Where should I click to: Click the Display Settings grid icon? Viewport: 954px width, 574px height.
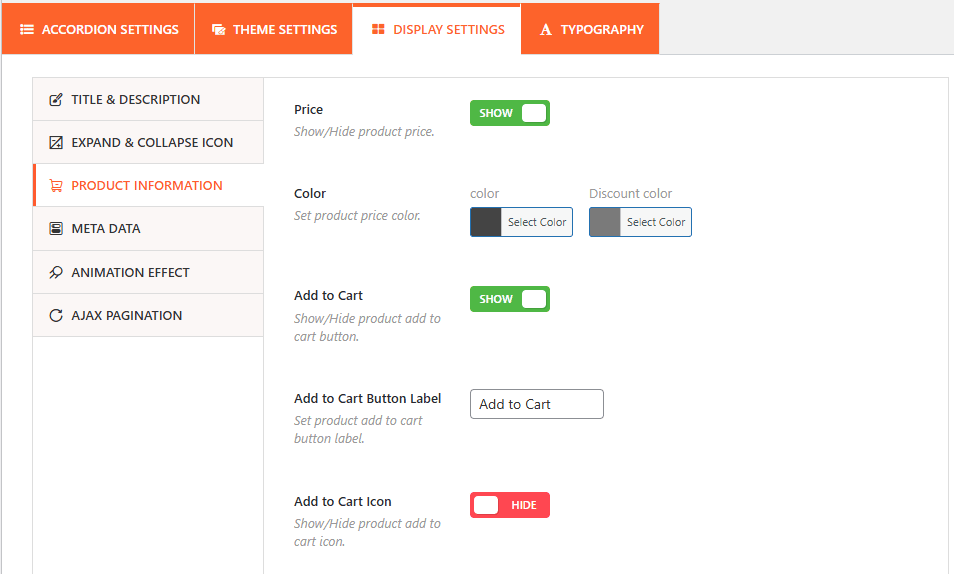[378, 30]
